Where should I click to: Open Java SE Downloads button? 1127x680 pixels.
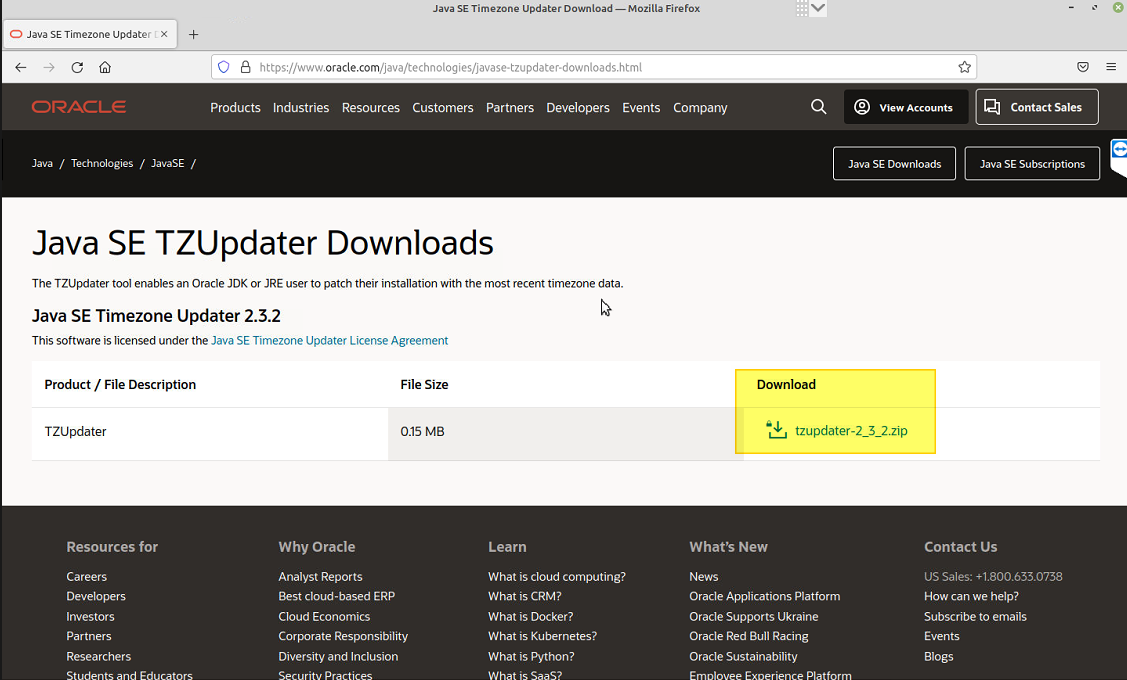(894, 164)
